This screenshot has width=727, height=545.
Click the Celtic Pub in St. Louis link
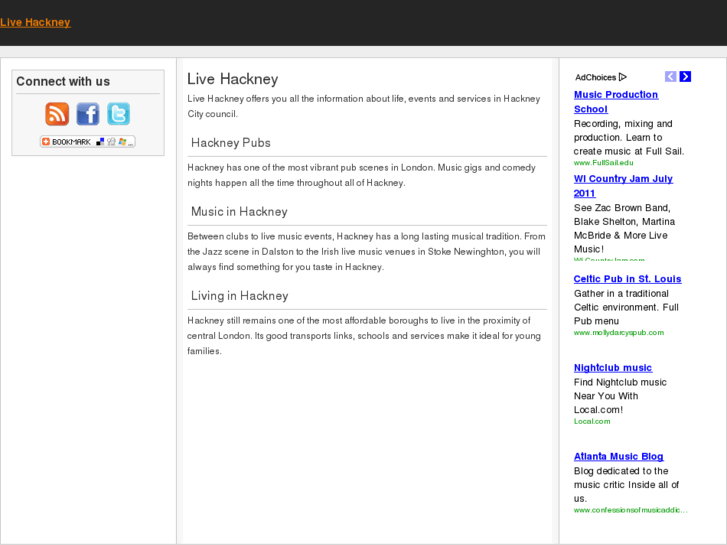627,279
